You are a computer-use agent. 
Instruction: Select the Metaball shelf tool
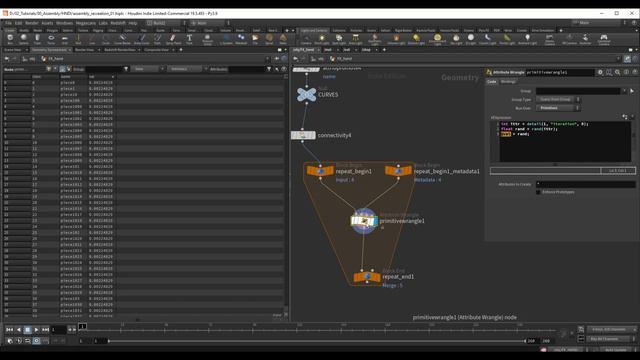[x=241, y=39]
